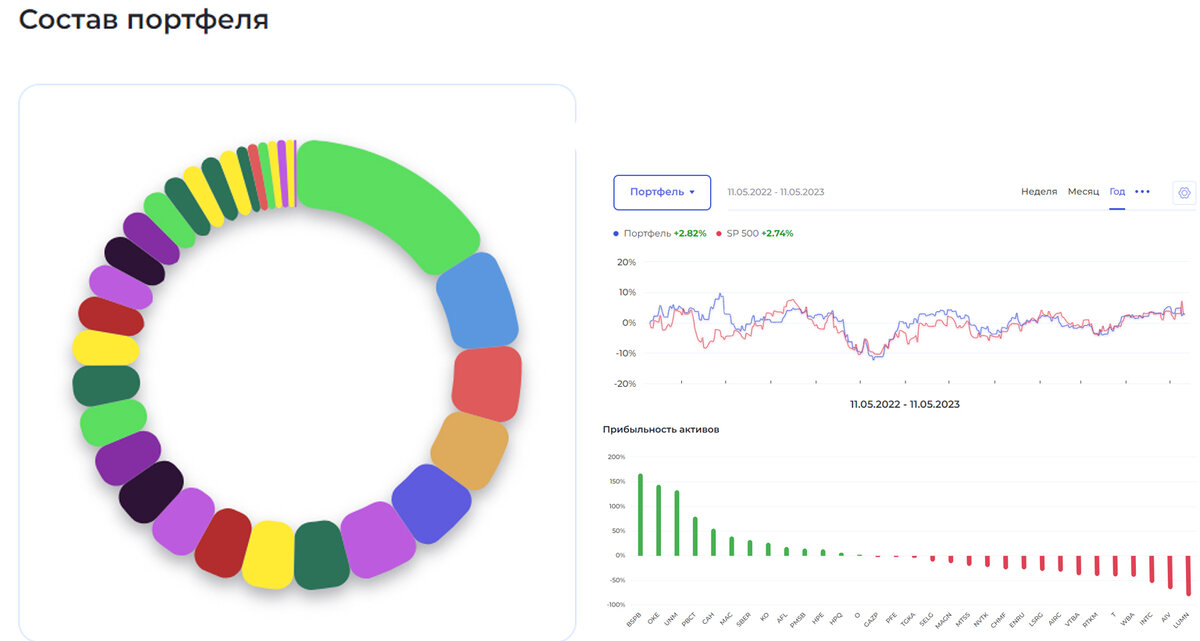Click the Прибыльность активов heading

pos(661,429)
